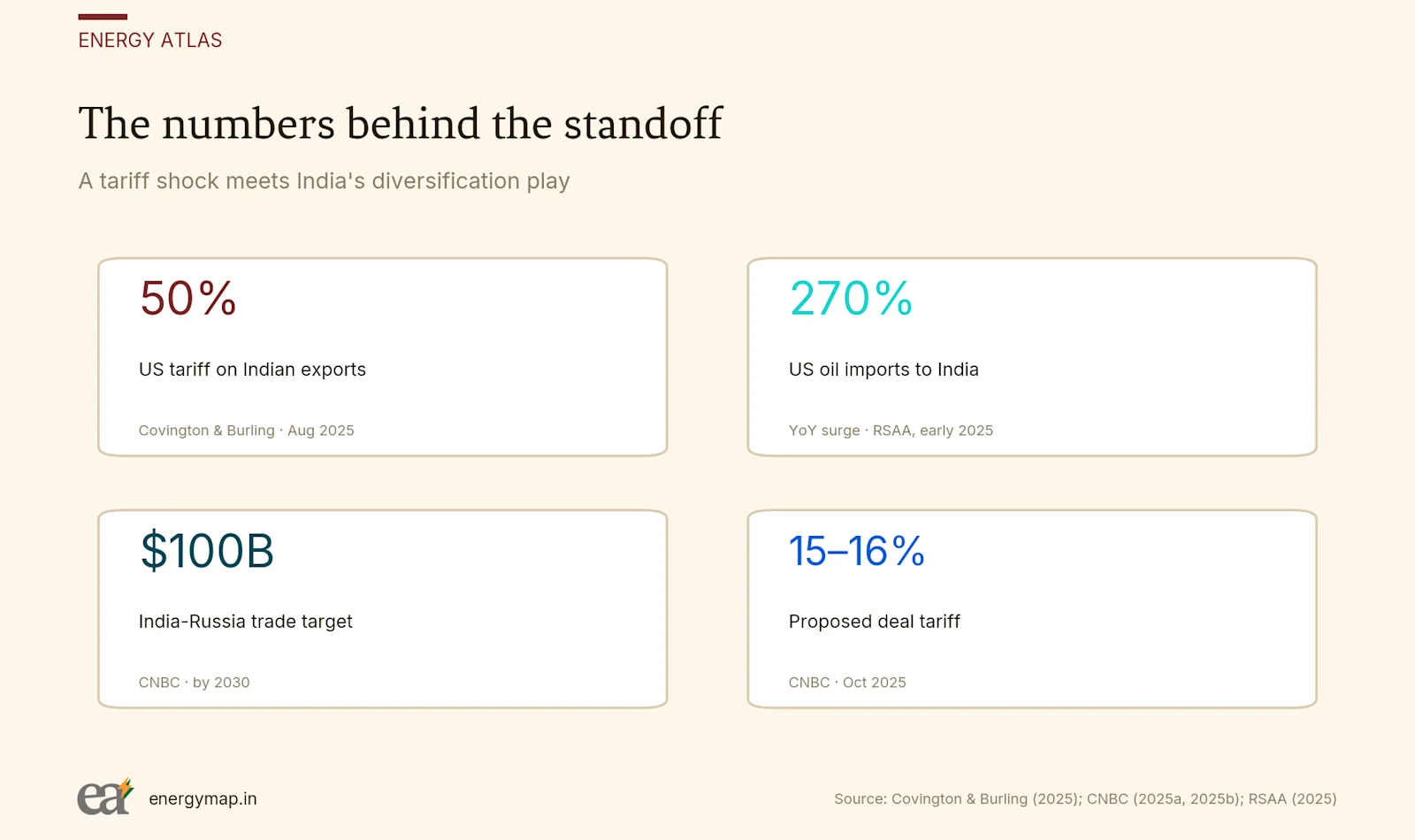The image size is (1415, 840).
Task: Select the 'India-Russia trade target' text
Action: tap(245, 622)
